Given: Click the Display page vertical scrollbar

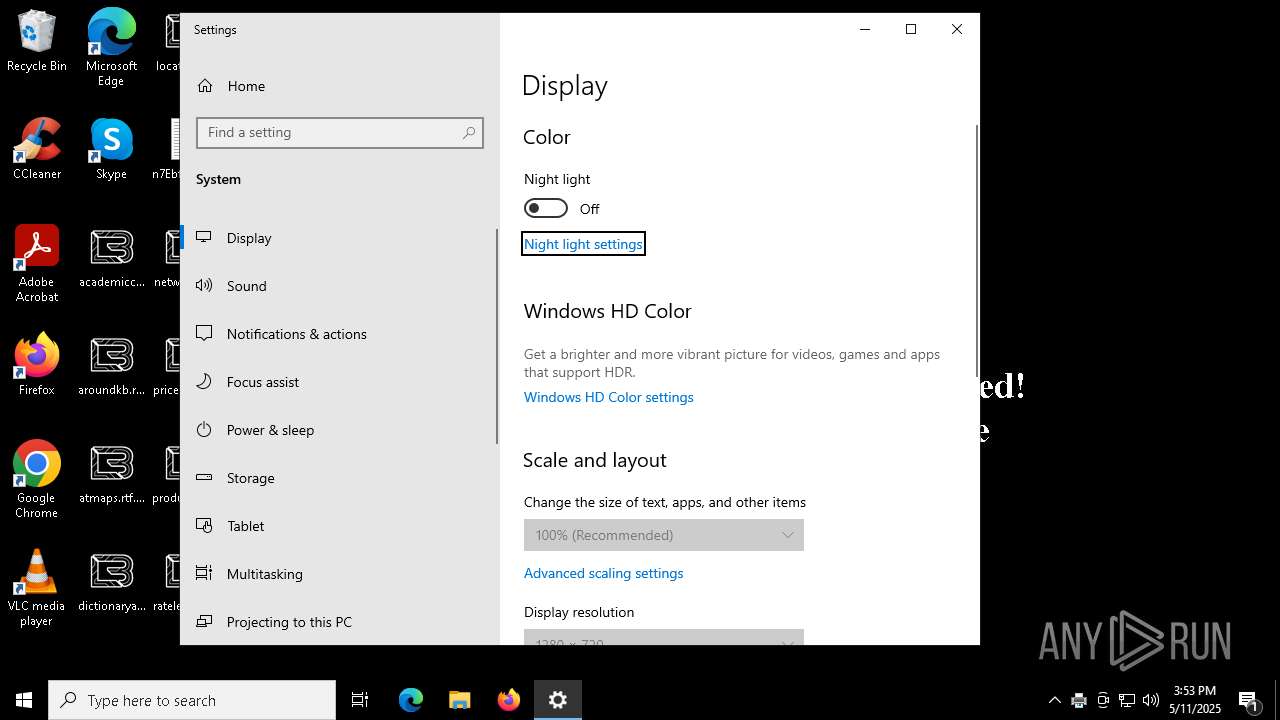Looking at the screenshot, I should 977,250.
